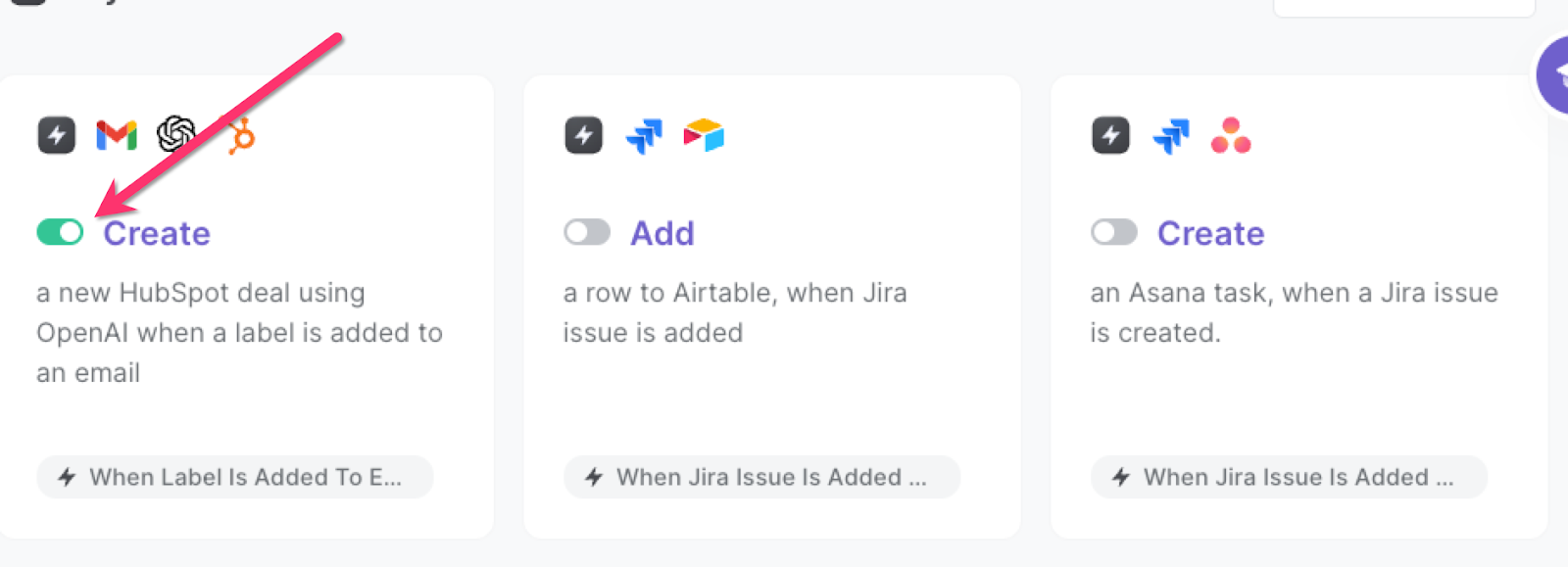The image size is (1568, 567).
Task: Open the Create link on the Asana card
Action: [x=1211, y=233]
